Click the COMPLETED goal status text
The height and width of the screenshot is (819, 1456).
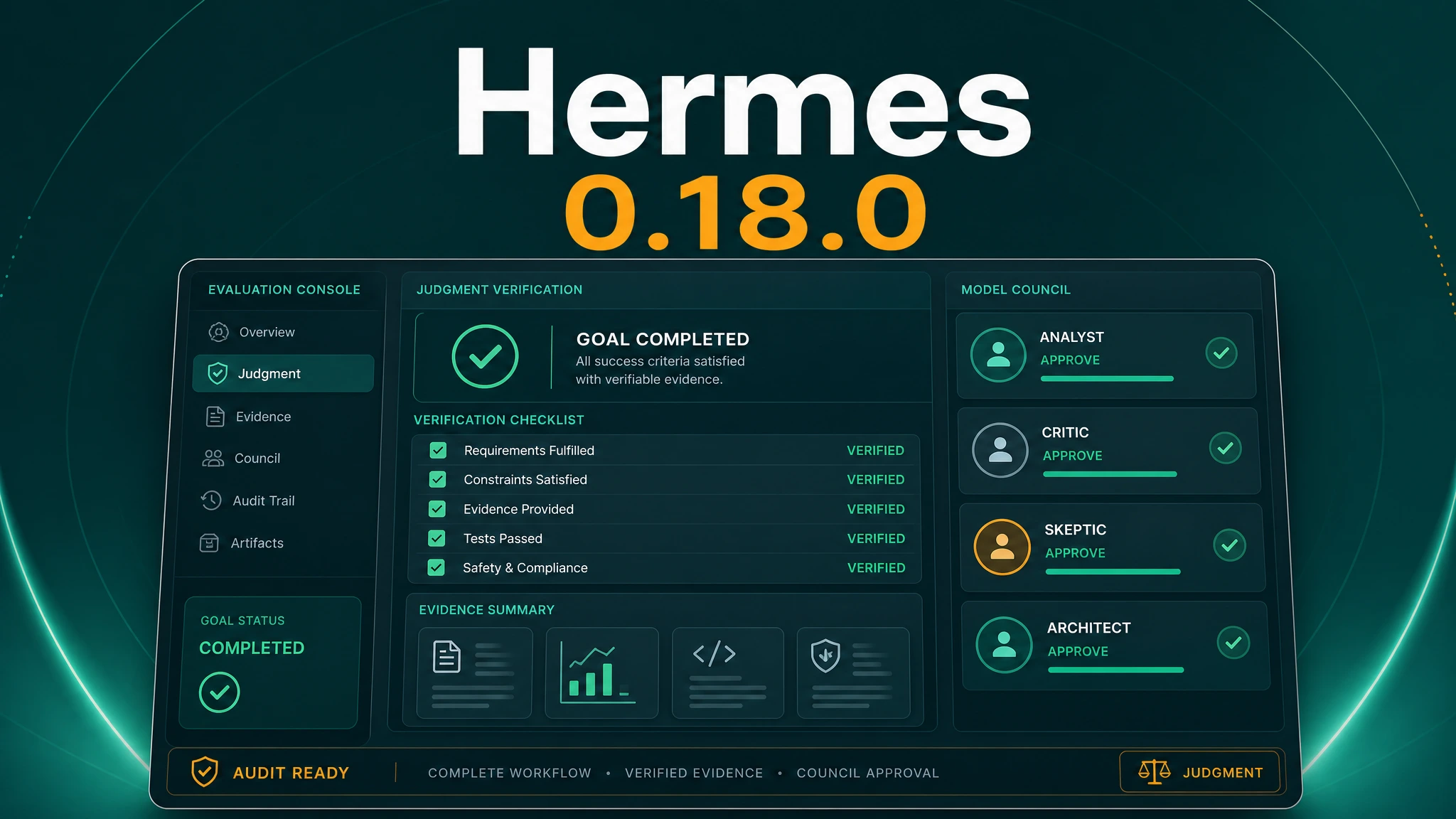tap(252, 648)
